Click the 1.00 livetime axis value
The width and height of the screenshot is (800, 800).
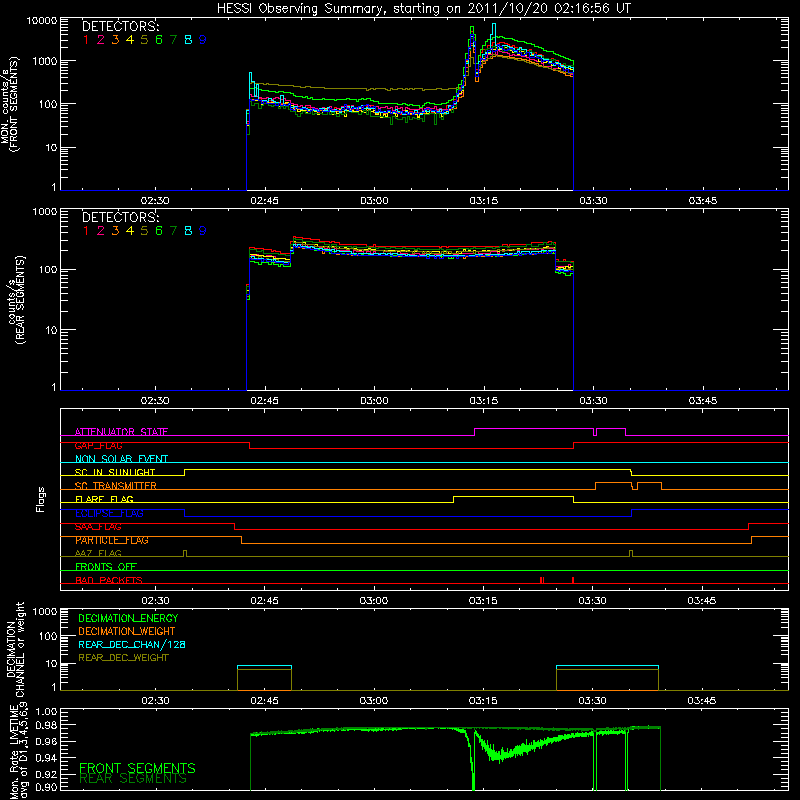point(46,712)
